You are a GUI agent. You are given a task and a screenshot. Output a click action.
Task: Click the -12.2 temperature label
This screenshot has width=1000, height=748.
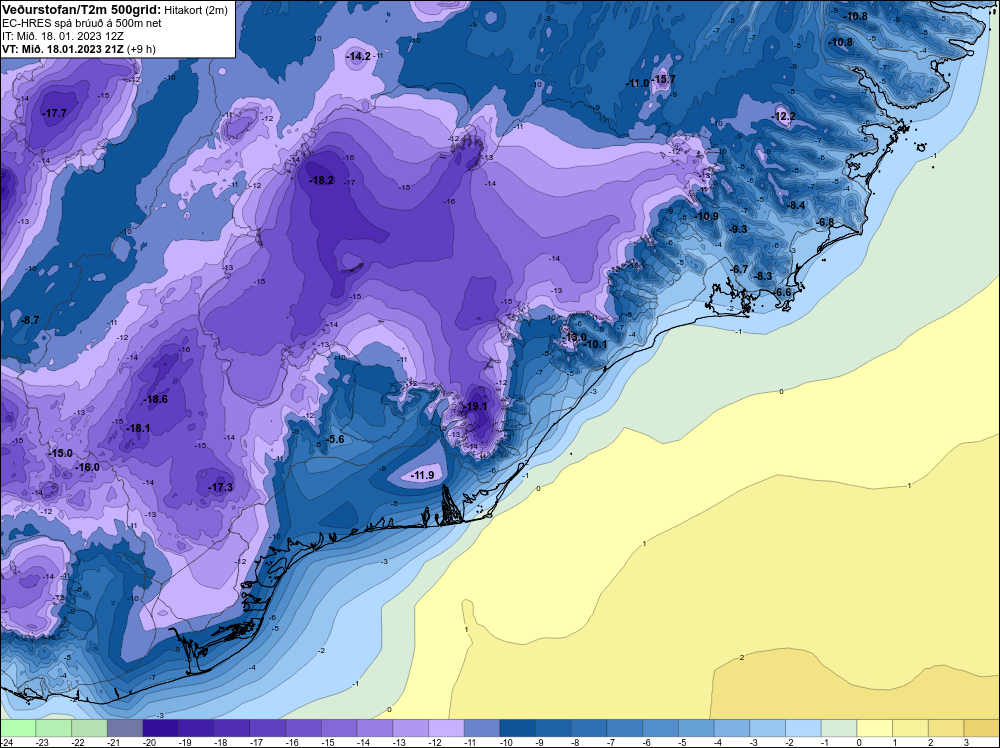pyautogui.click(x=784, y=116)
